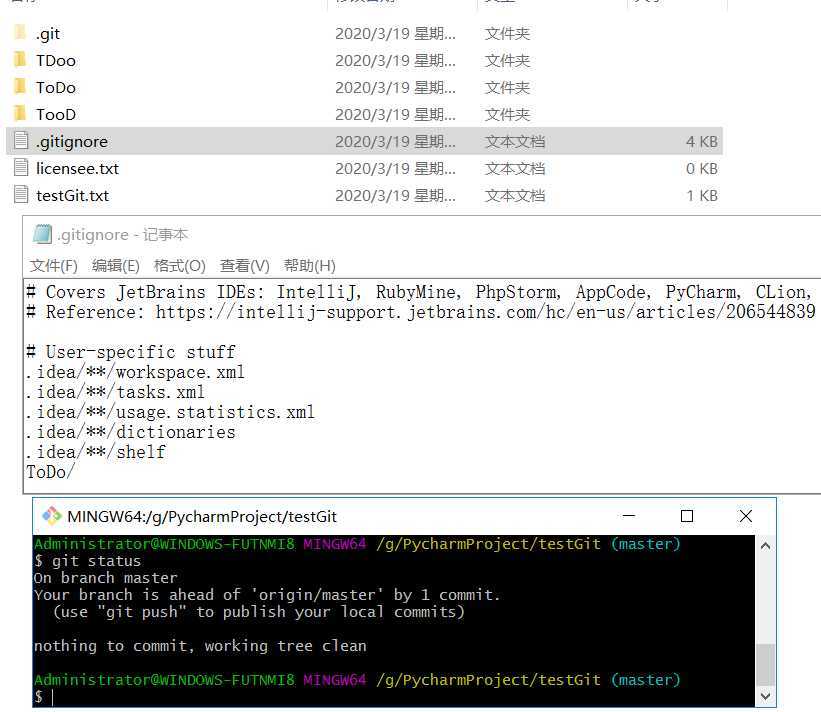Select the .git folder name

(x=48, y=34)
